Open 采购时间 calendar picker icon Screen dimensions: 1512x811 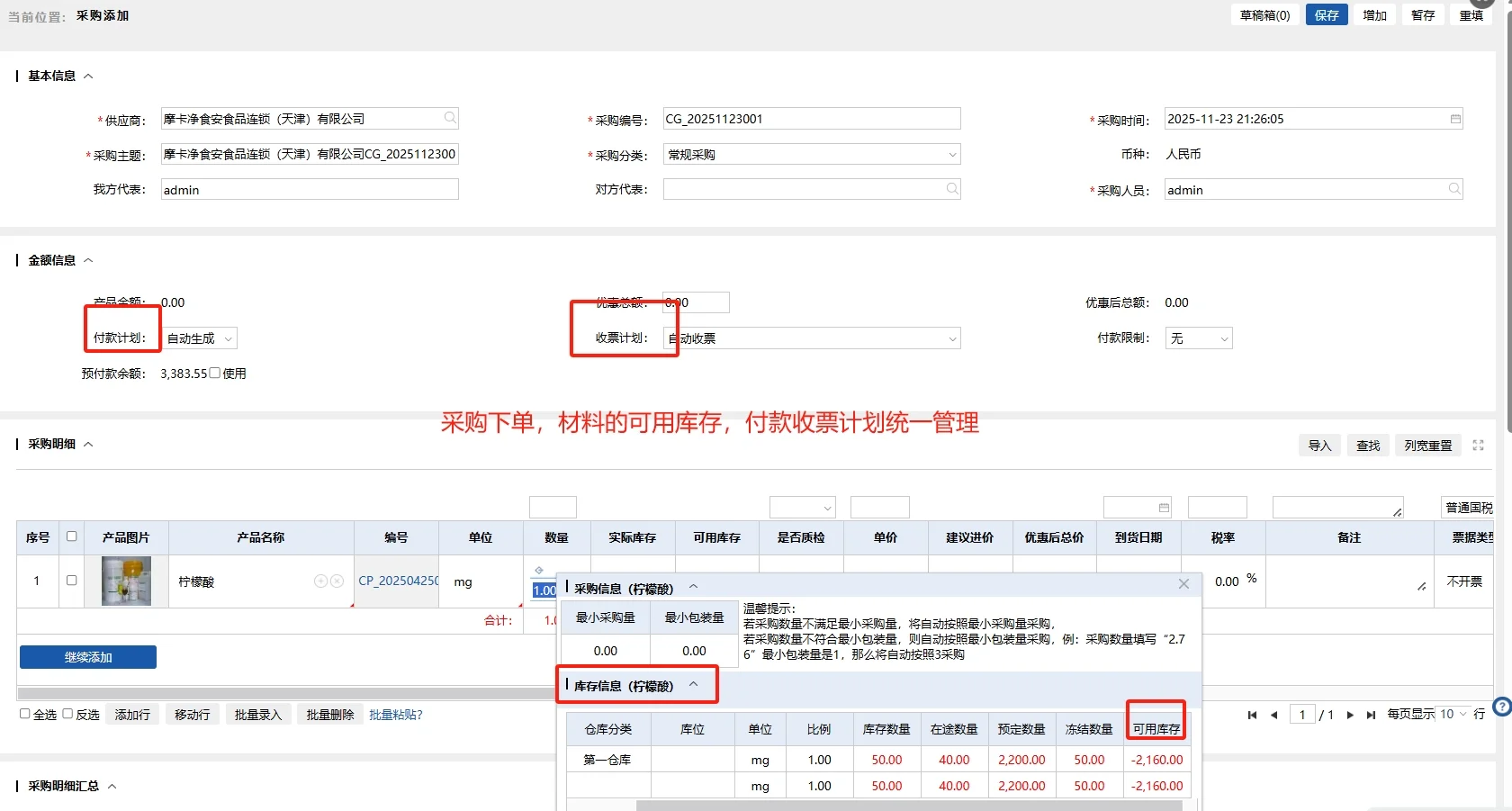point(1454,118)
